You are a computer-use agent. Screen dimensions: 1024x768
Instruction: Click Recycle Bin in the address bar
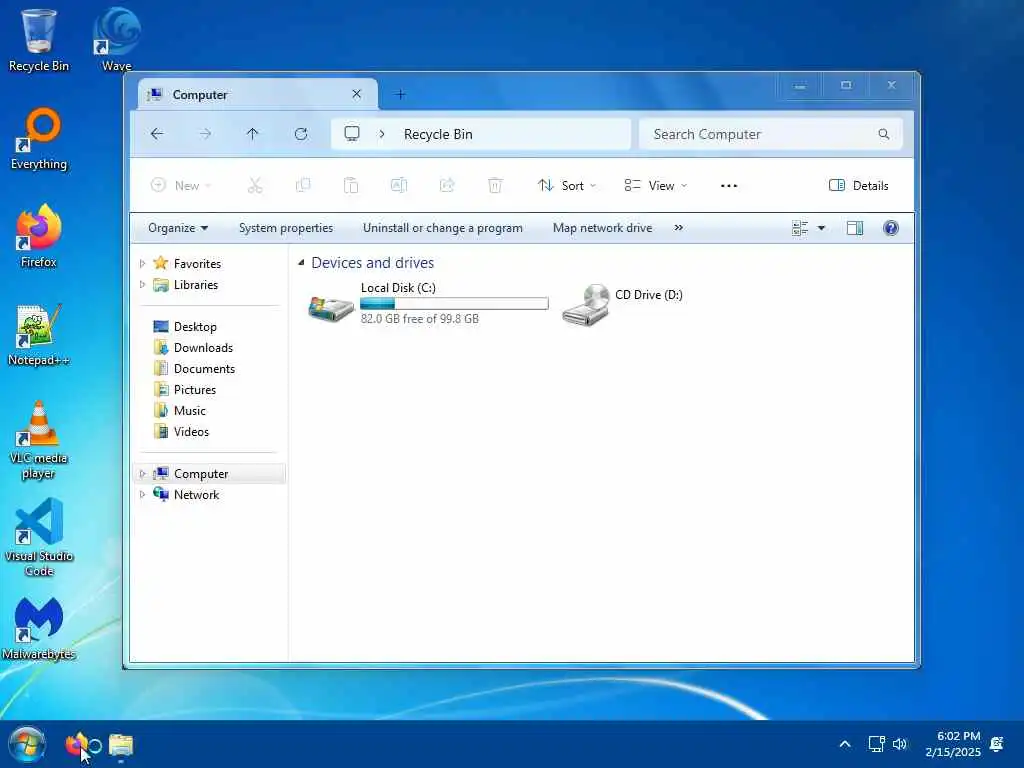click(x=438, y=134)
